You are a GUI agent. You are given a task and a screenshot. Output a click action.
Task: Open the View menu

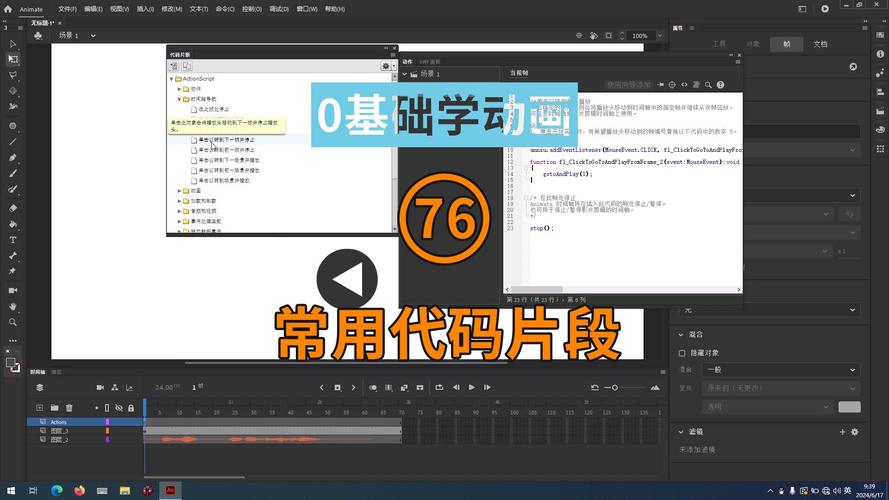(119, 9)
